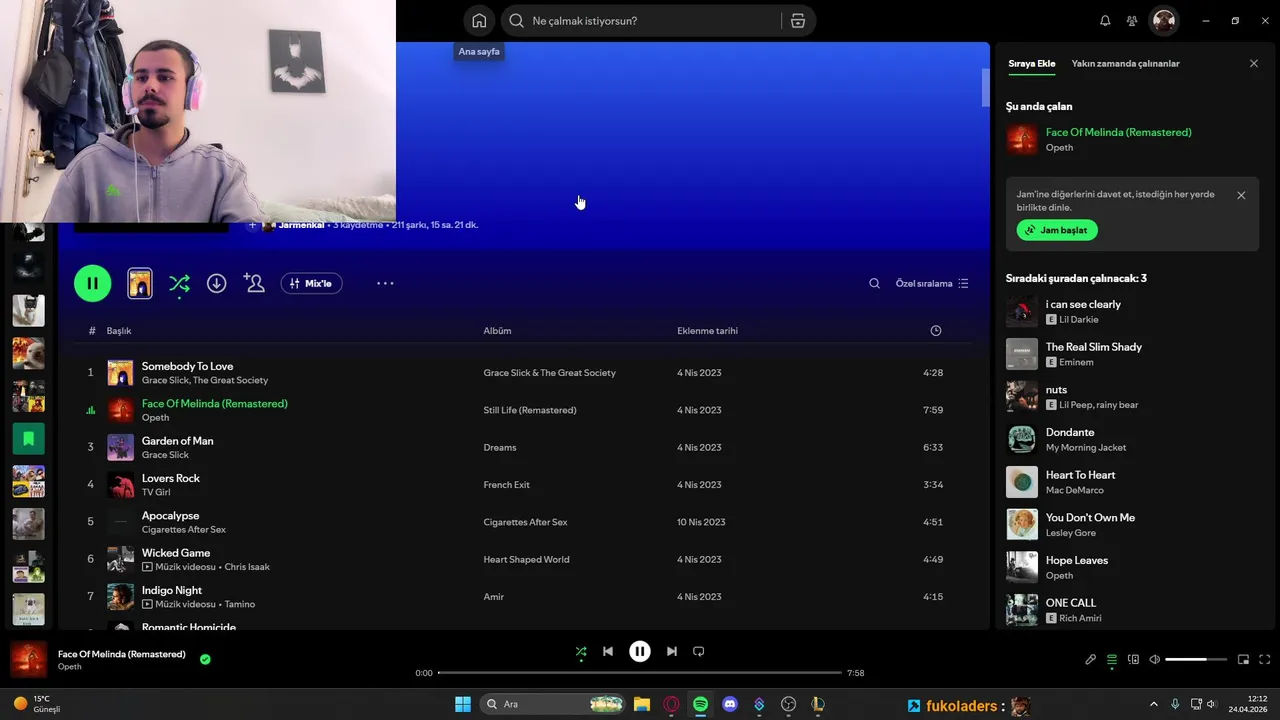Open playlist cover preview next to play button
1280x720 pixels.
tap(140, 284)
